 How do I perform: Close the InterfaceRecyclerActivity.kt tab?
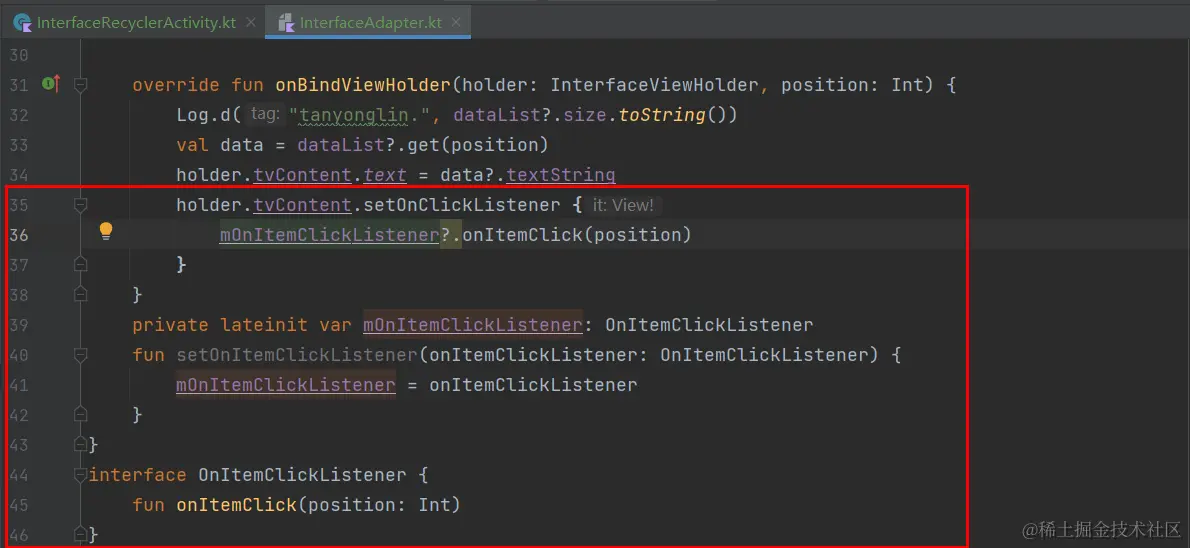coord(251,23)
